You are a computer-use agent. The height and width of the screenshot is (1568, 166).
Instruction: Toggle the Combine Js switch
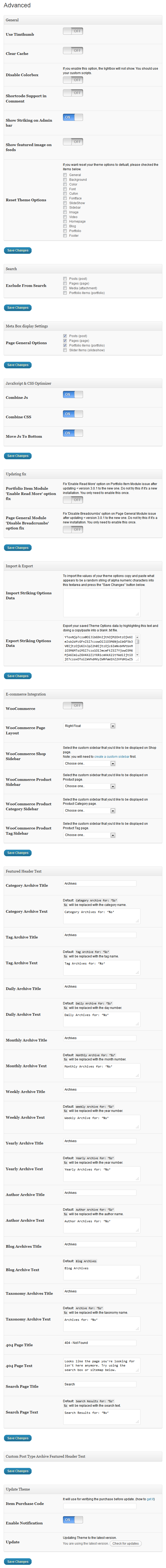[x=73, y=394]
